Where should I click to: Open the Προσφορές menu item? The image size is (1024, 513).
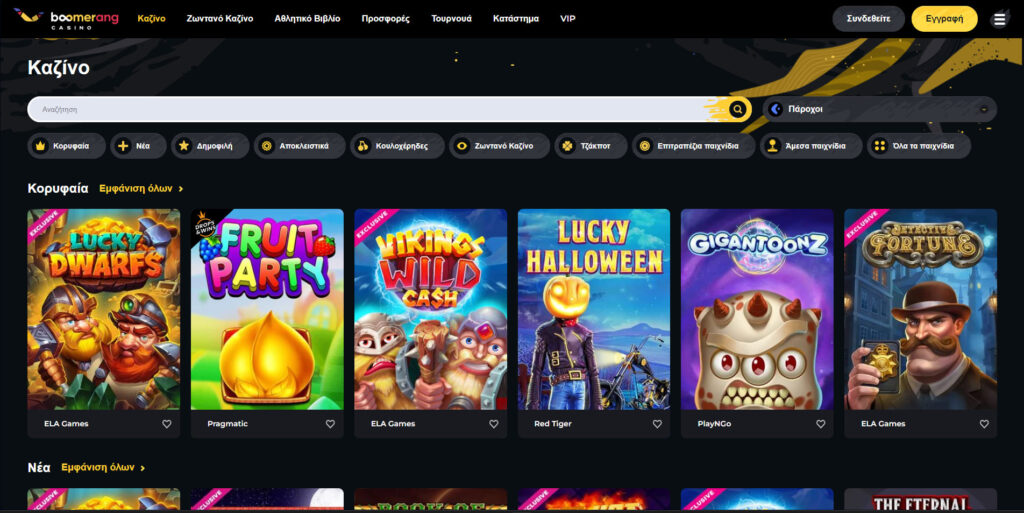(x=385, y=18)
